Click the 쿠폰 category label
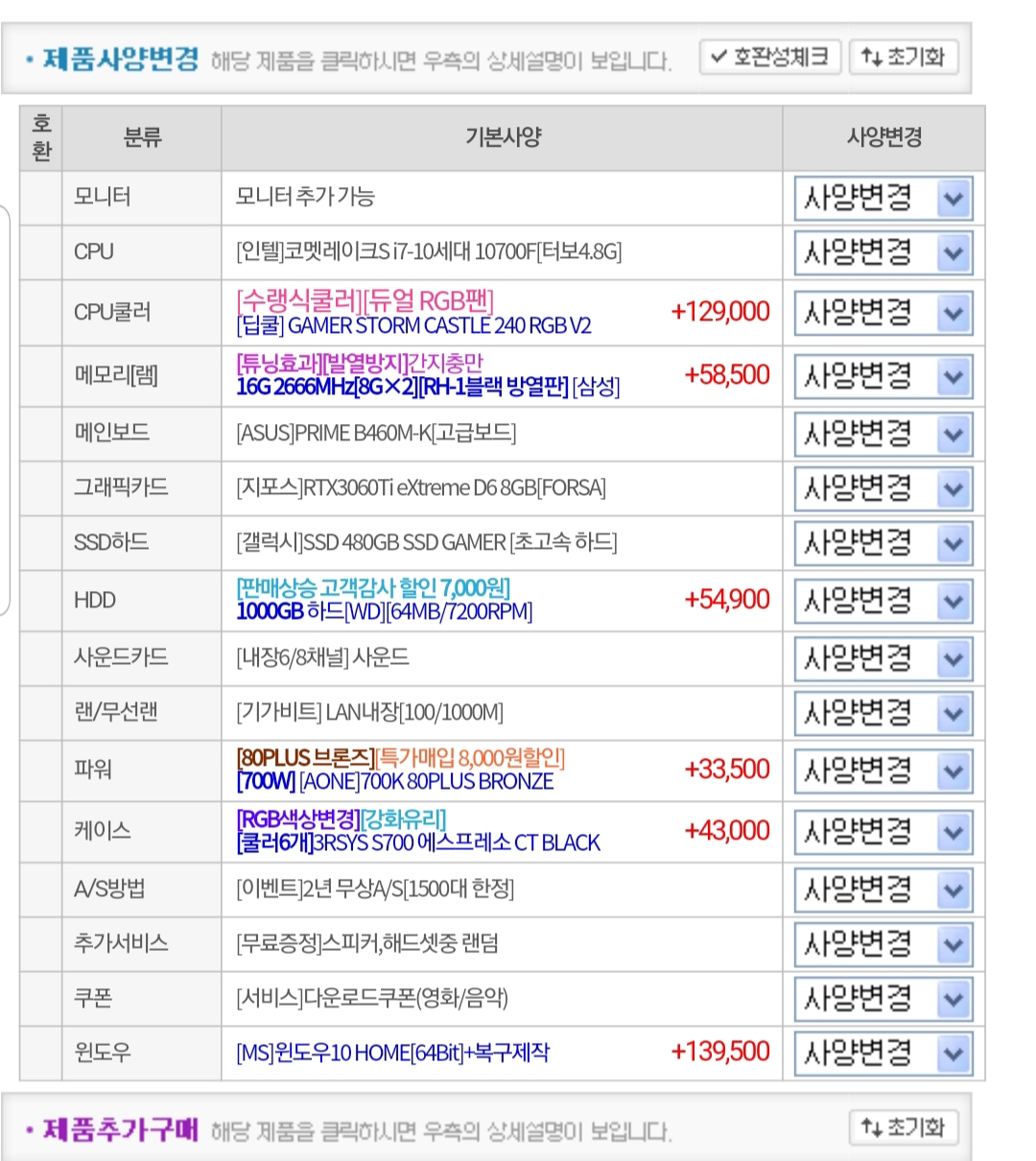 93,998
